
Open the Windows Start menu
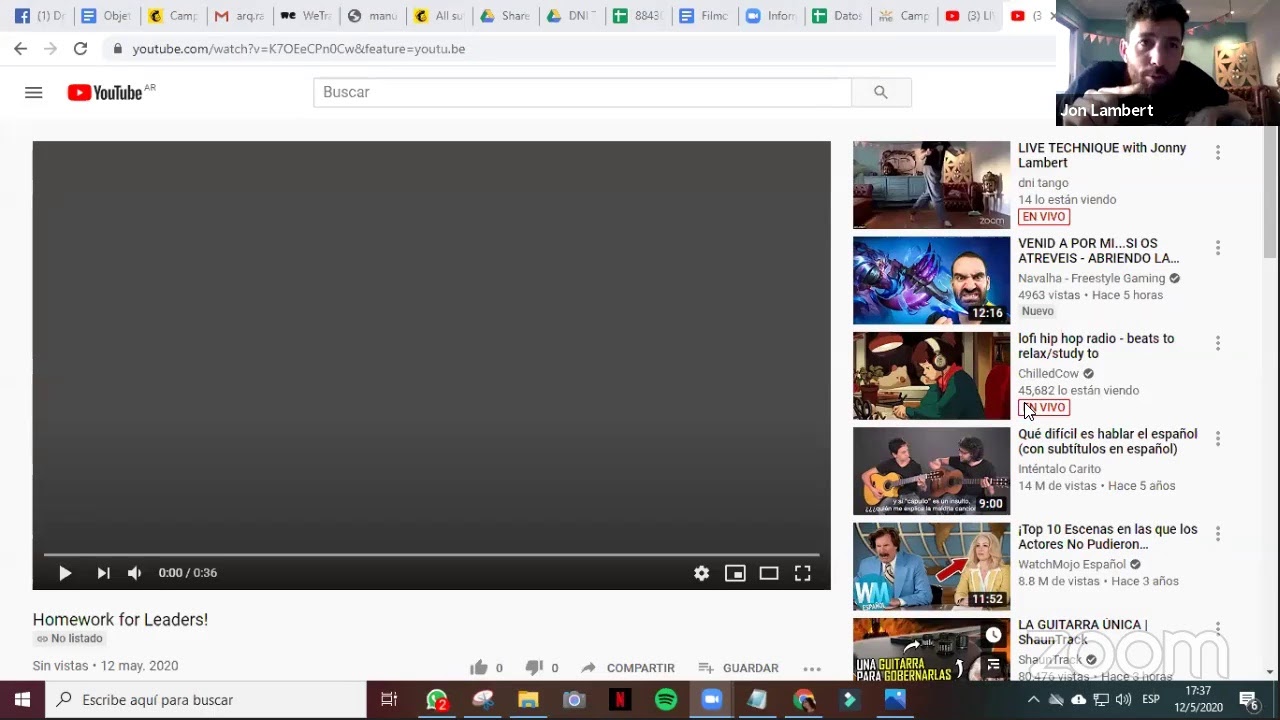tap(22, 700)
